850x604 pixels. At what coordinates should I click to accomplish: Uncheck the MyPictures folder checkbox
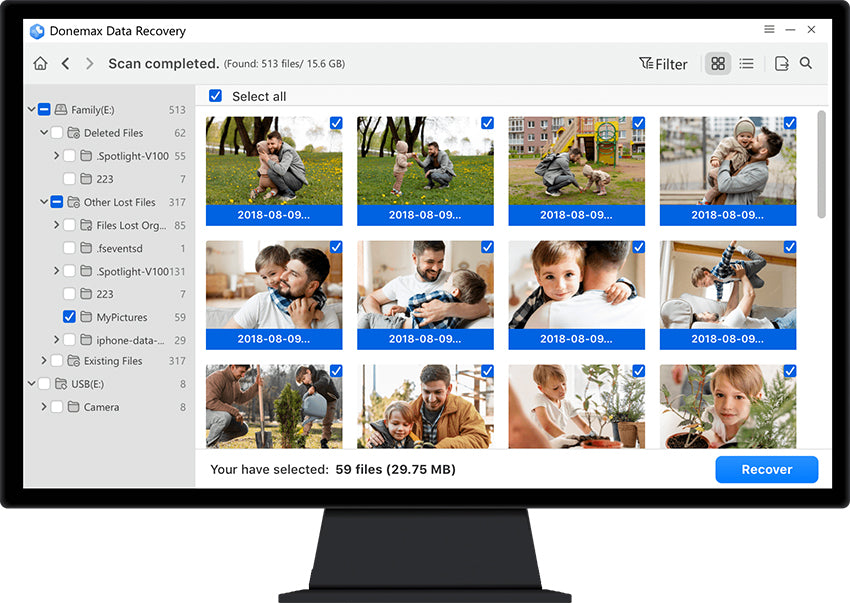pyautogui.click(x=69, y=317)
